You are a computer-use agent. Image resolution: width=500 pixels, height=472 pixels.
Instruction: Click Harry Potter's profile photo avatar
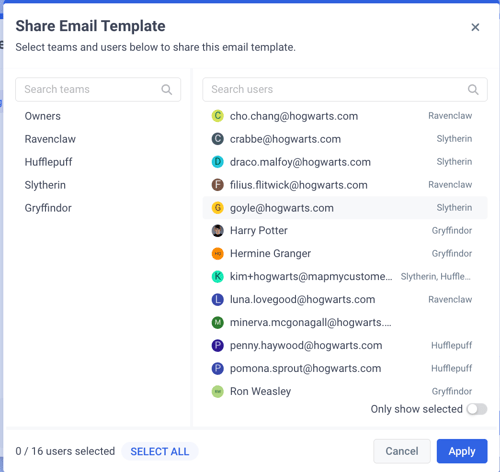(x=218, y=231)
